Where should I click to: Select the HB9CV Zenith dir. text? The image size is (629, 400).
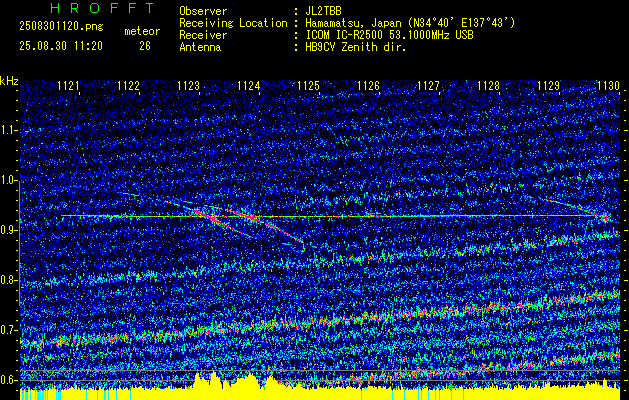click(356, 47)
